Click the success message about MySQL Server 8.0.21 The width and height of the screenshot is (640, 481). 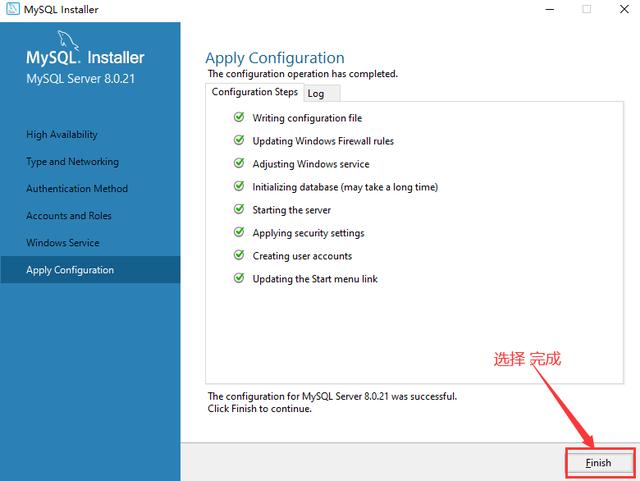(332, 396)
